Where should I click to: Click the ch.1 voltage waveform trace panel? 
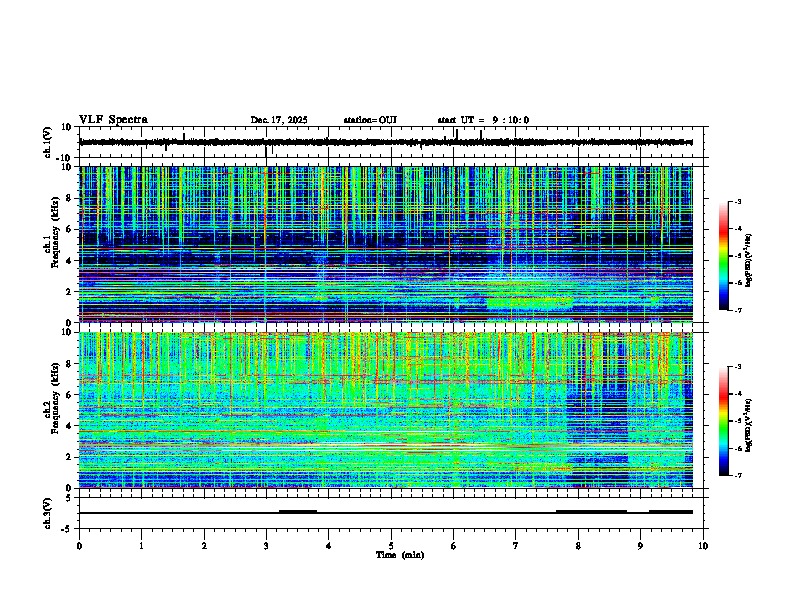click(393, 142)
